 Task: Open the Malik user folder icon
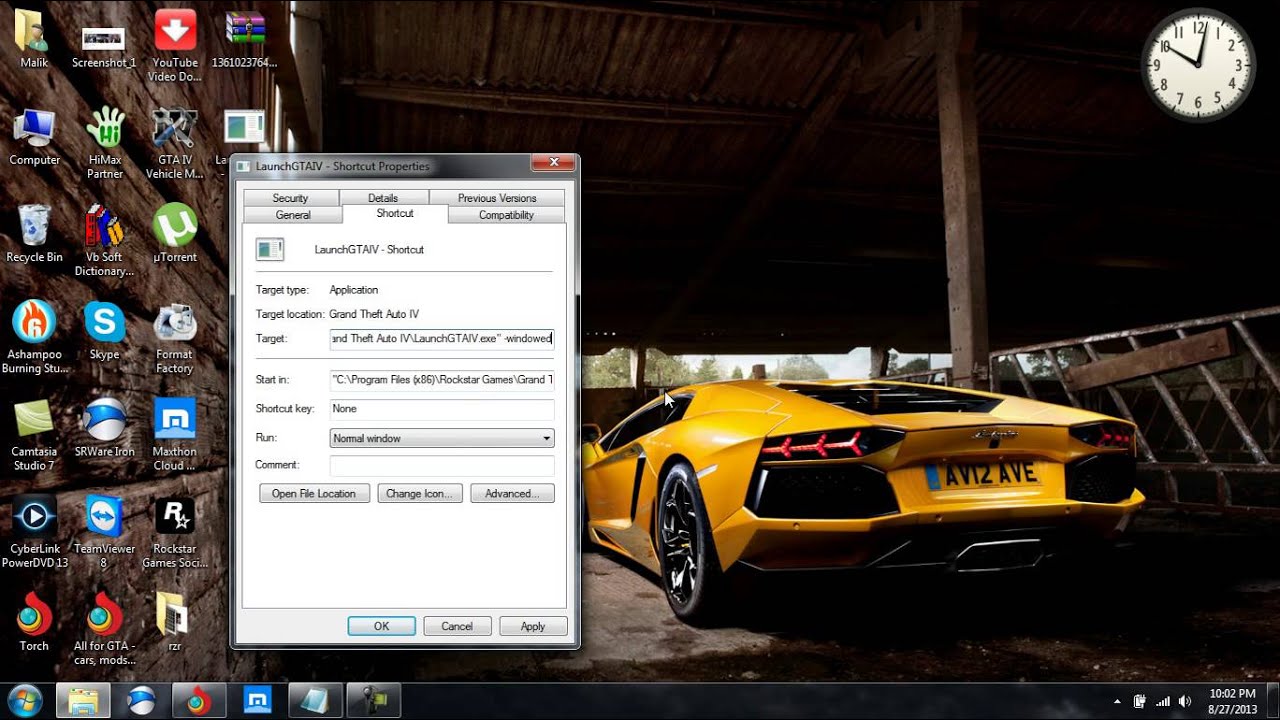[x=34, y=39]
